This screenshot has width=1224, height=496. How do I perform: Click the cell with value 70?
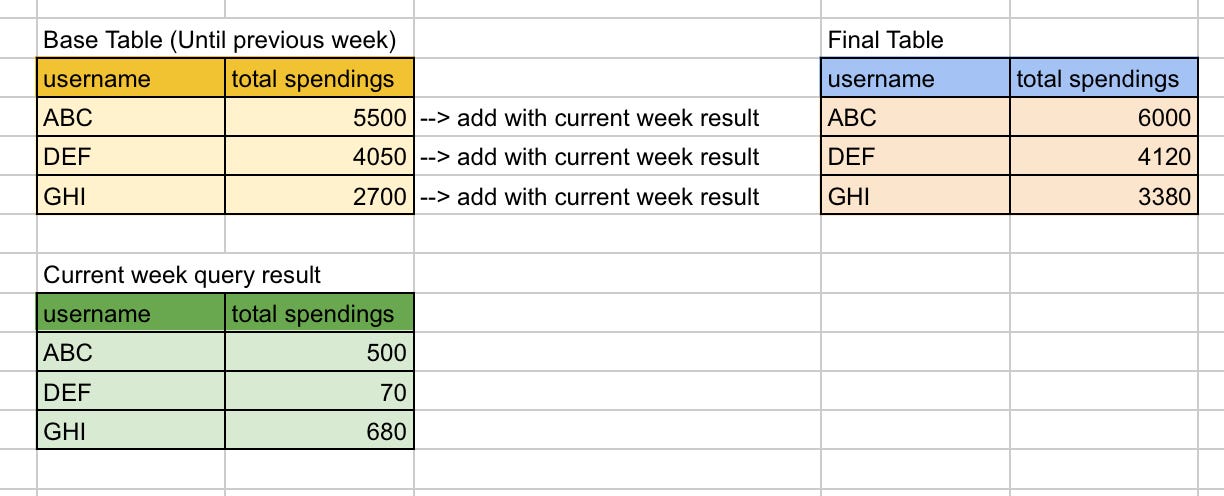pos(319,392)
